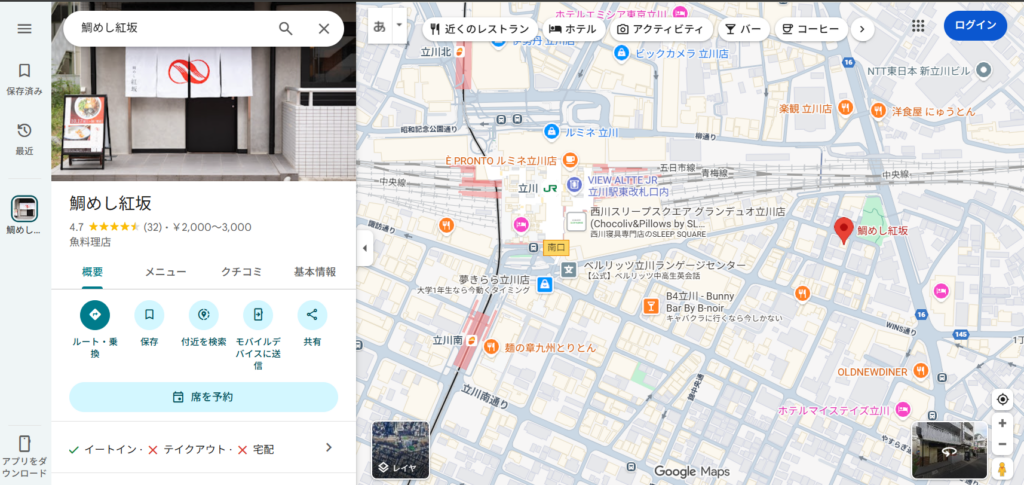Viewport: 1024px width, 485px height.
Task: Click the share icon
Action: click(x=312, y=315)
